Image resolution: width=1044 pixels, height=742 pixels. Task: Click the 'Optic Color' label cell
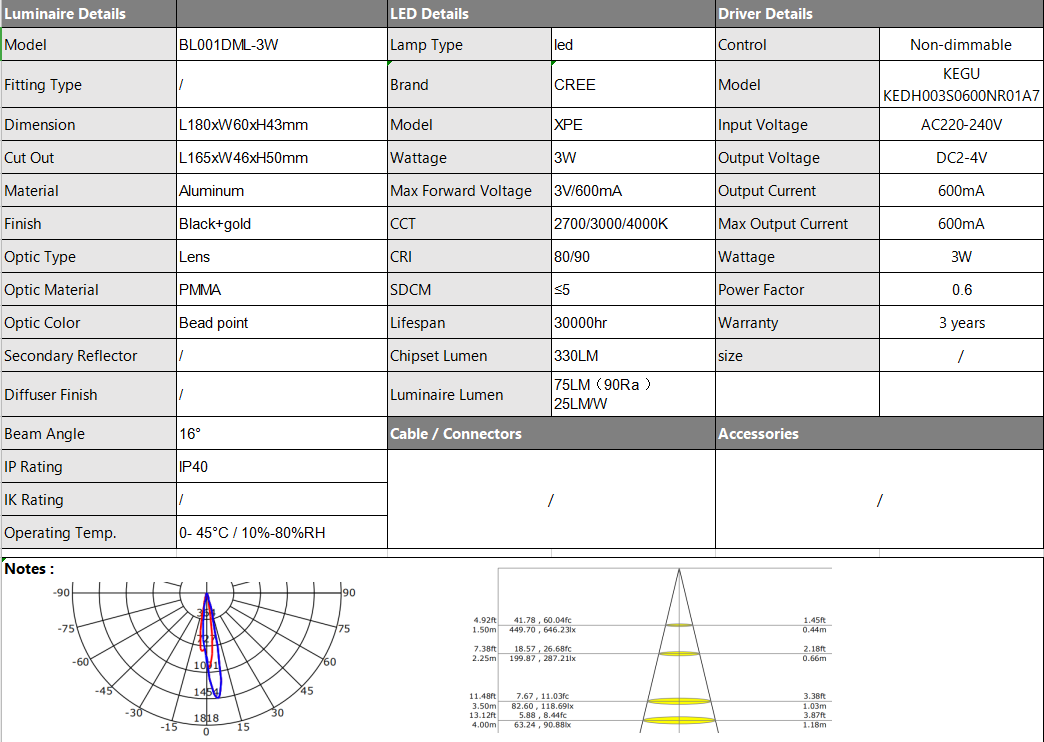pos(89,322)
